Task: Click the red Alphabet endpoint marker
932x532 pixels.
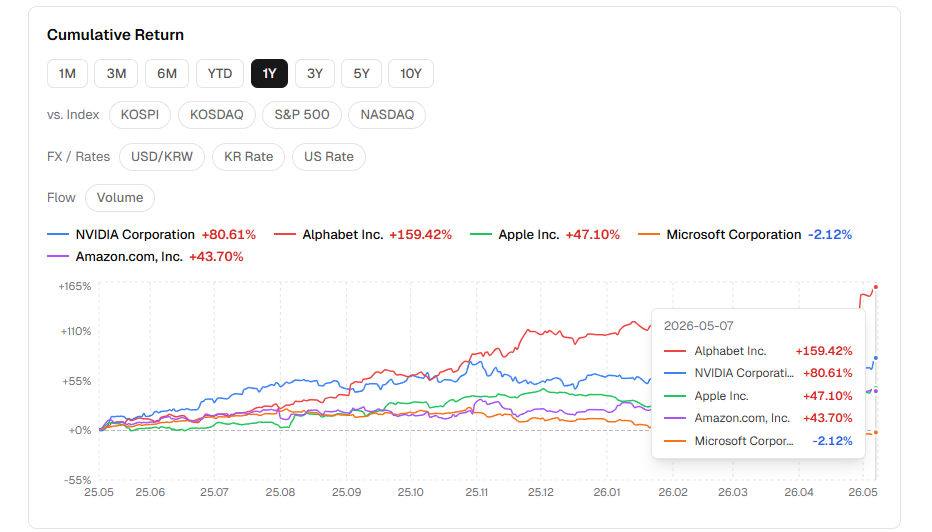Action: click(876, 287)
